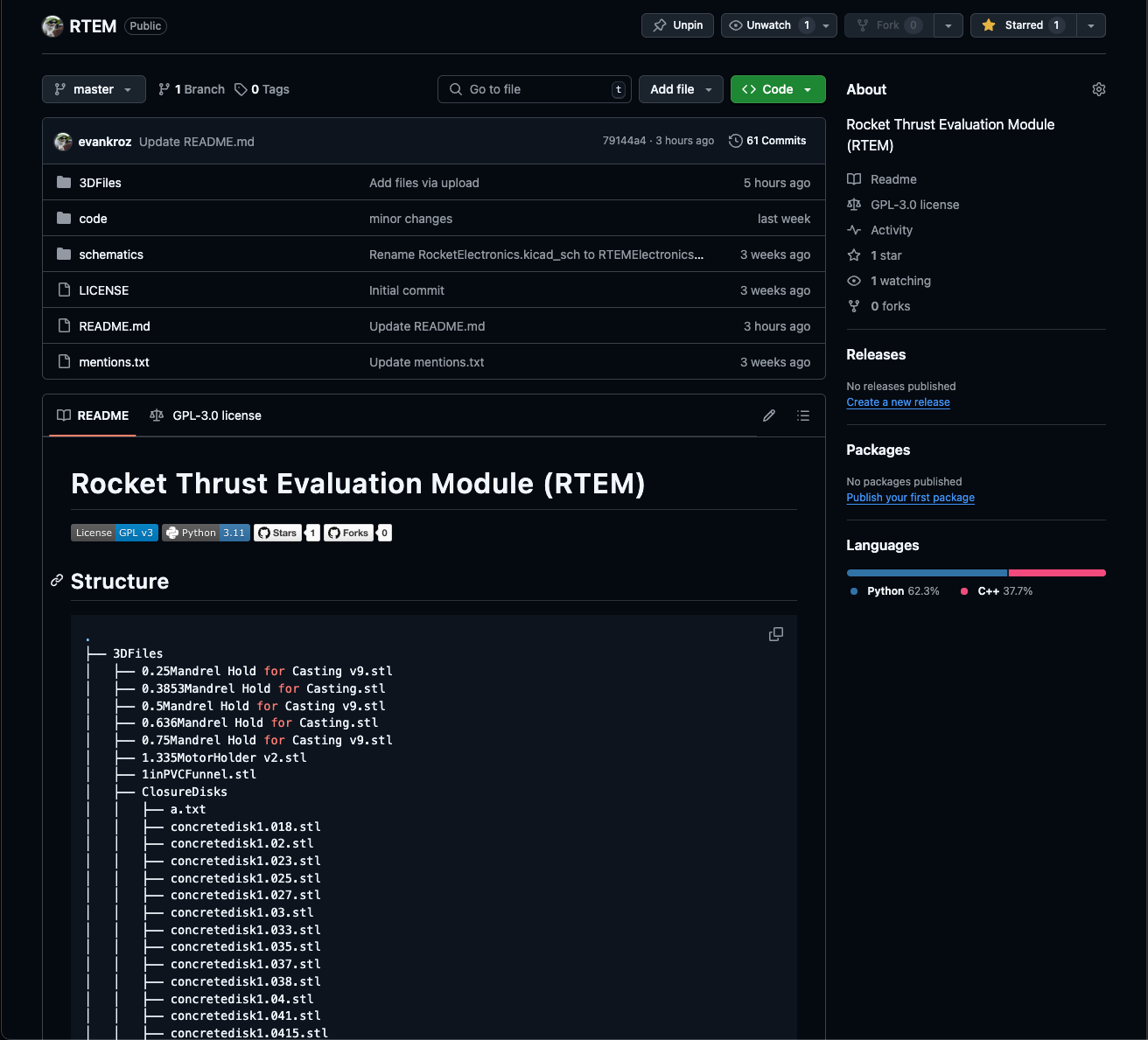Image resolution: width=1148 pixels, height=1040 pixels.
Task: Open About section settings gear
Action: 1098,88
